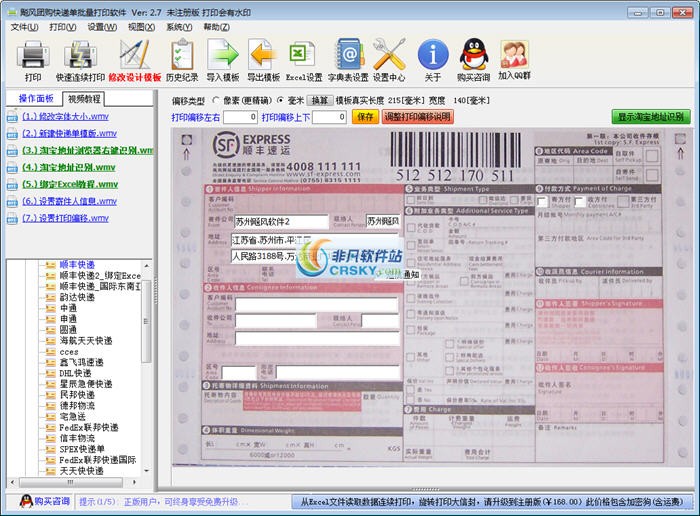Select 像素(更精确) radio button
The height and width of the screenshot is (516, 700).
coord(217,100)
